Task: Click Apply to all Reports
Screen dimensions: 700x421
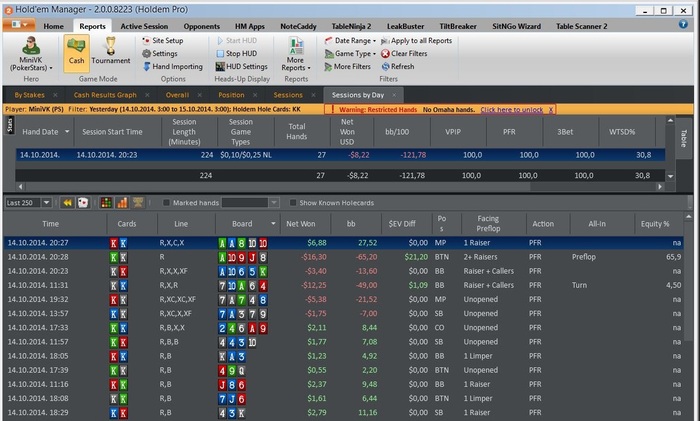Action: 416,41
